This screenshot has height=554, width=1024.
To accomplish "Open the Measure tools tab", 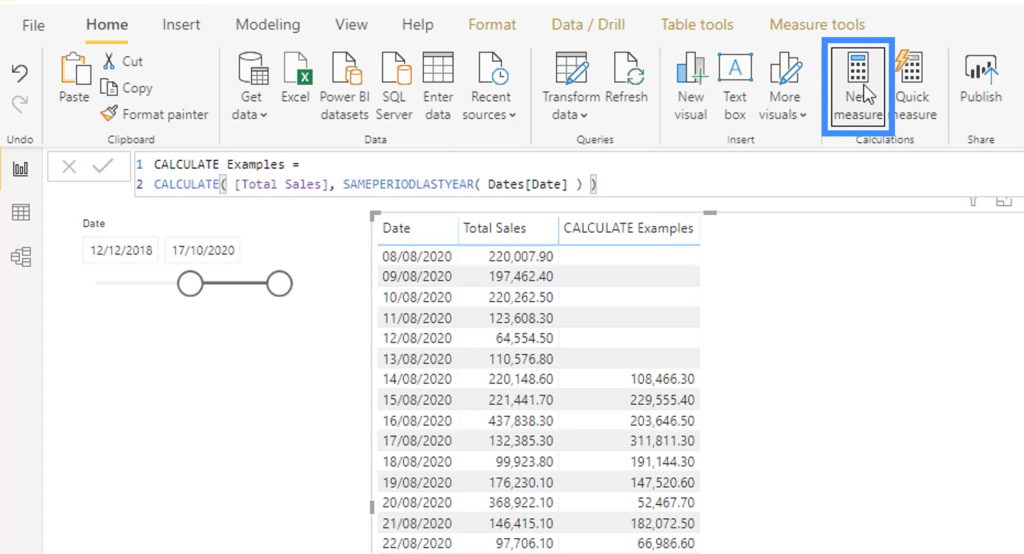I will [817, 25].
